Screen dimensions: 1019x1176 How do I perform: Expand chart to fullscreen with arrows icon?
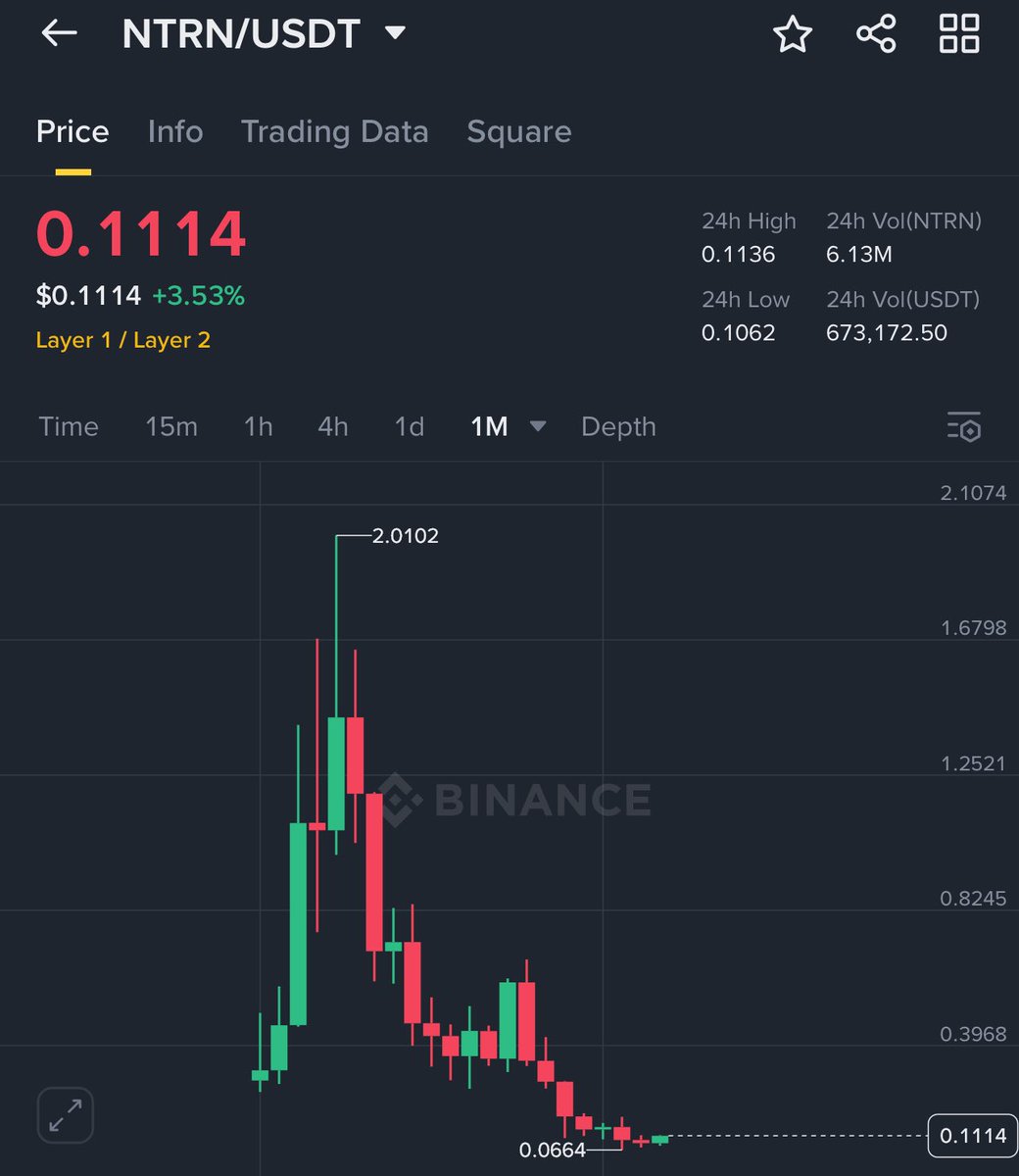click(66, 1115)
